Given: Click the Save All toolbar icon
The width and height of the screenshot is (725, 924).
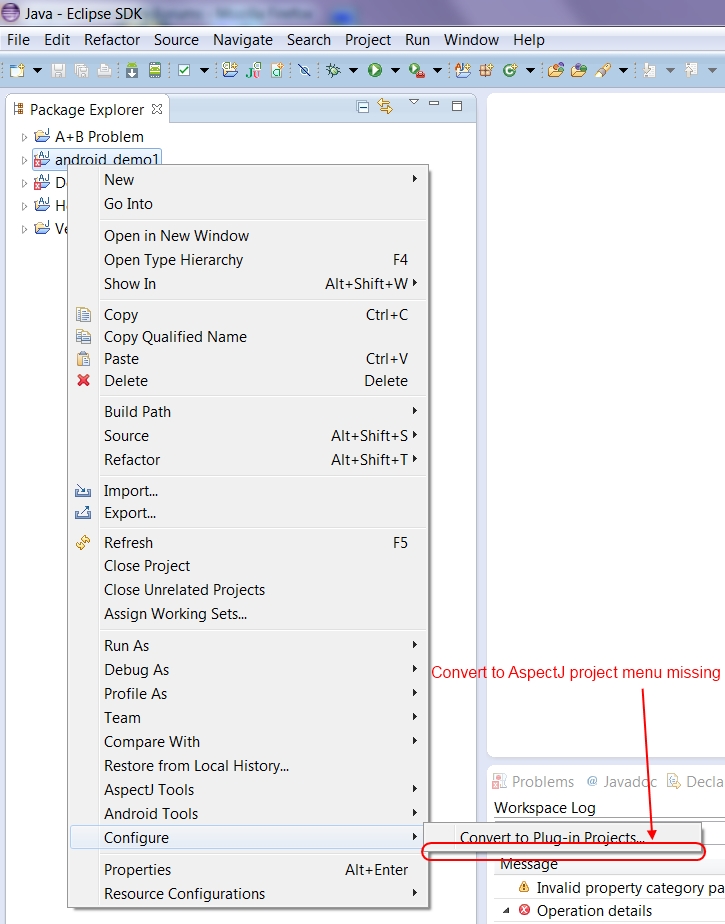Looking at the screenshot, I should tap(81, 71).
